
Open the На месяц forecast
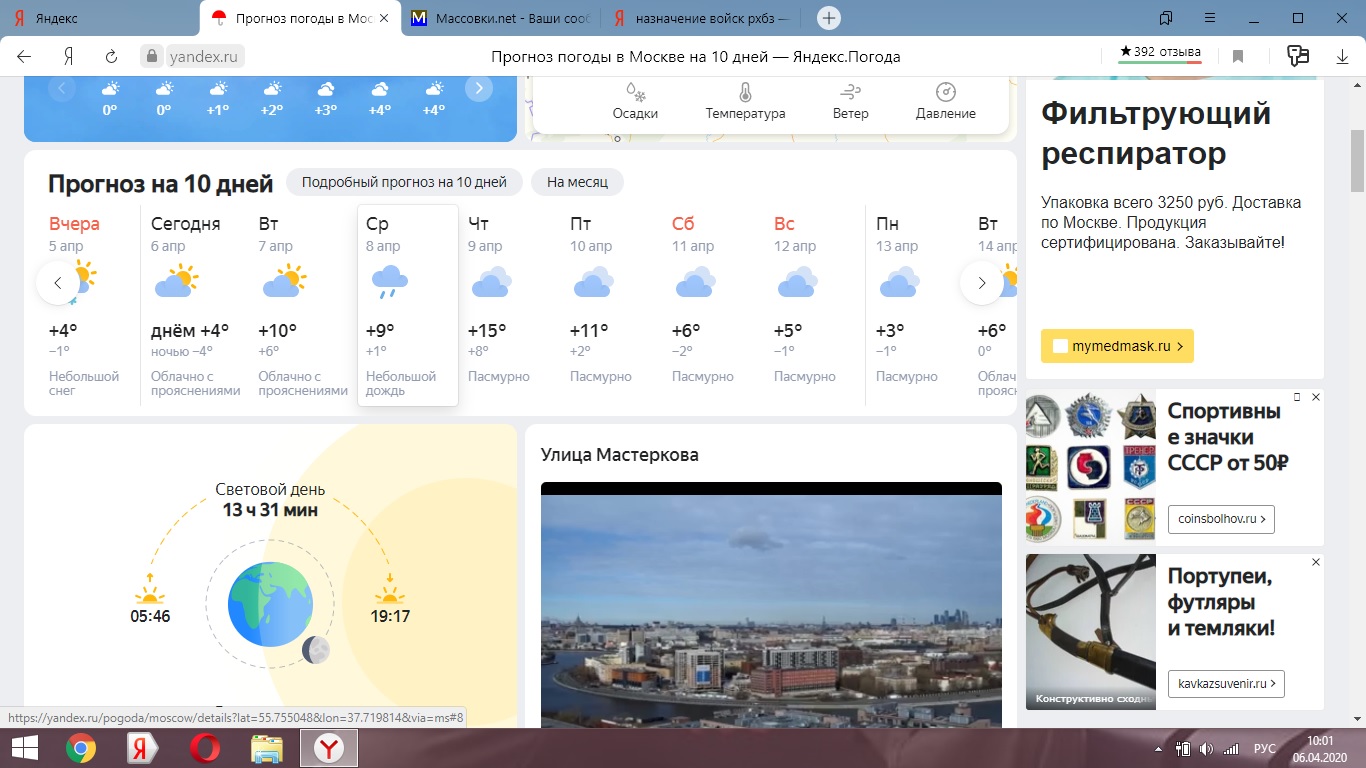click(x=578, y=182)
